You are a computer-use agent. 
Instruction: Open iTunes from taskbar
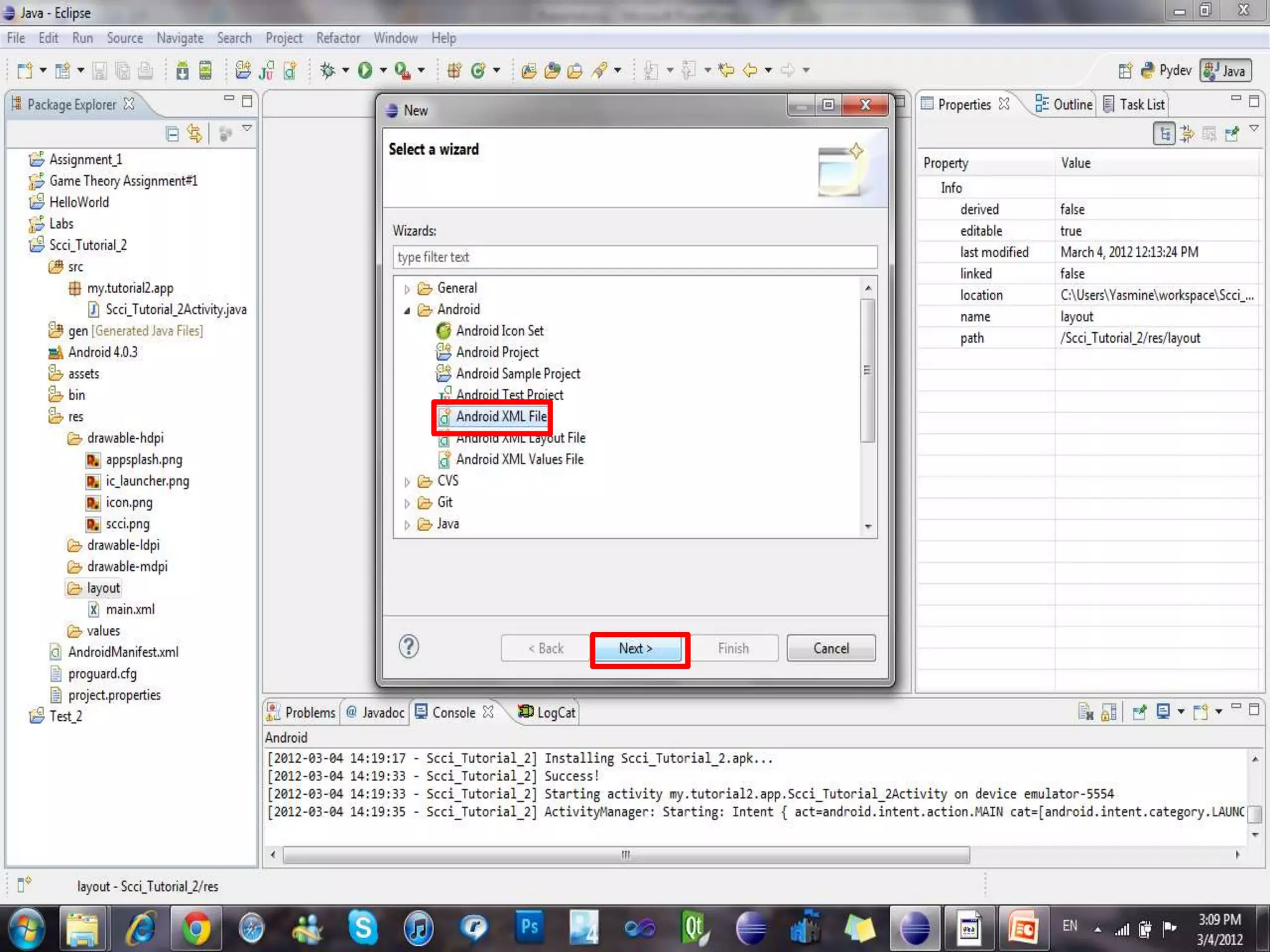click(419, 929)
